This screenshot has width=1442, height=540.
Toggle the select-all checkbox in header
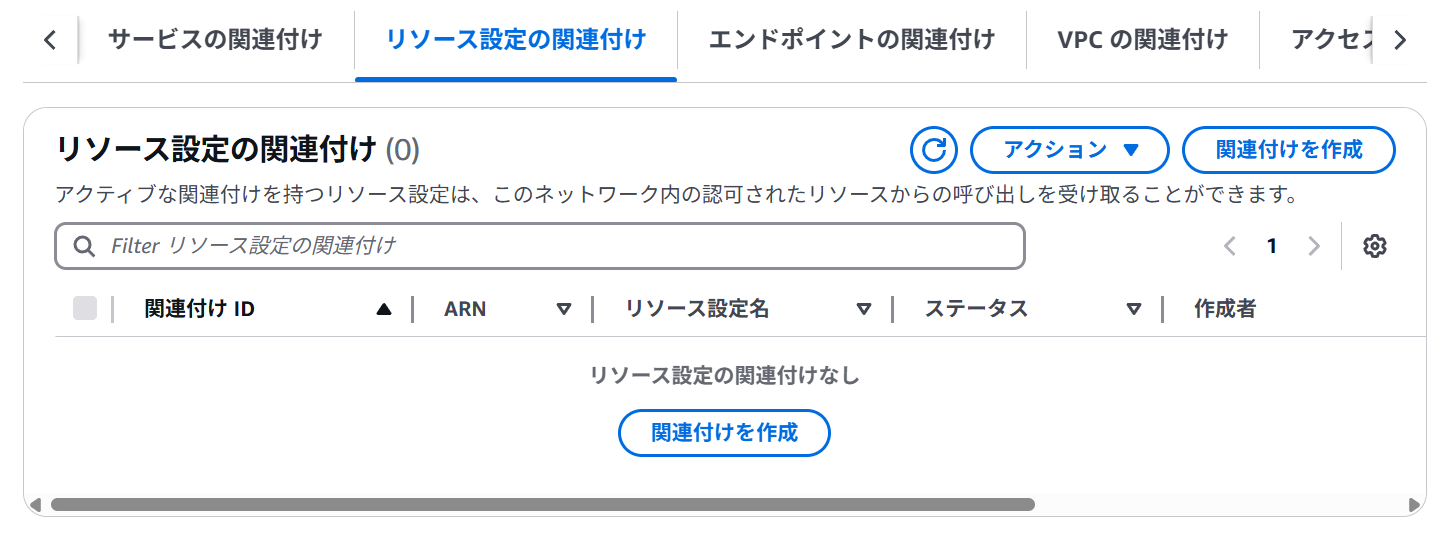(x=85, y=309)
